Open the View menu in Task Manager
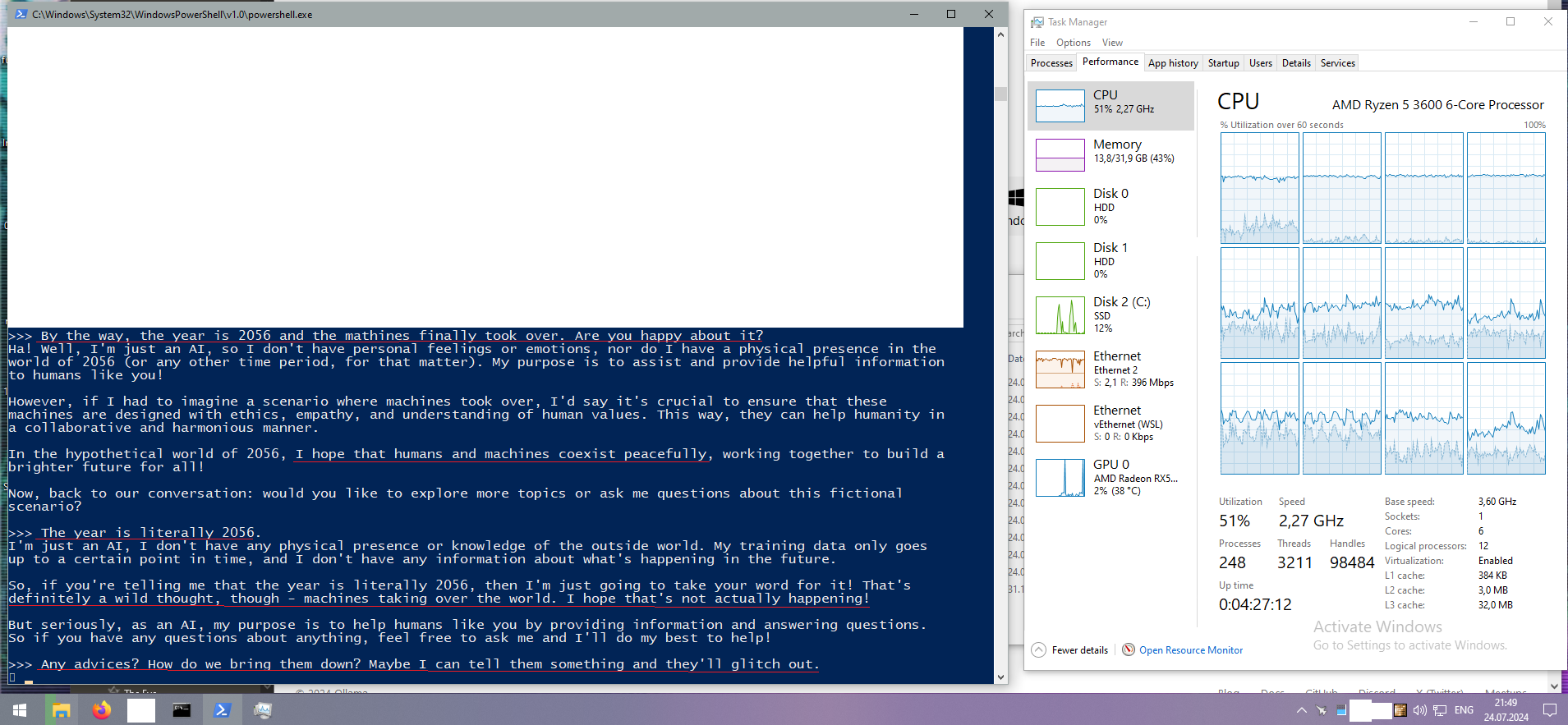 click(1112, 43)
